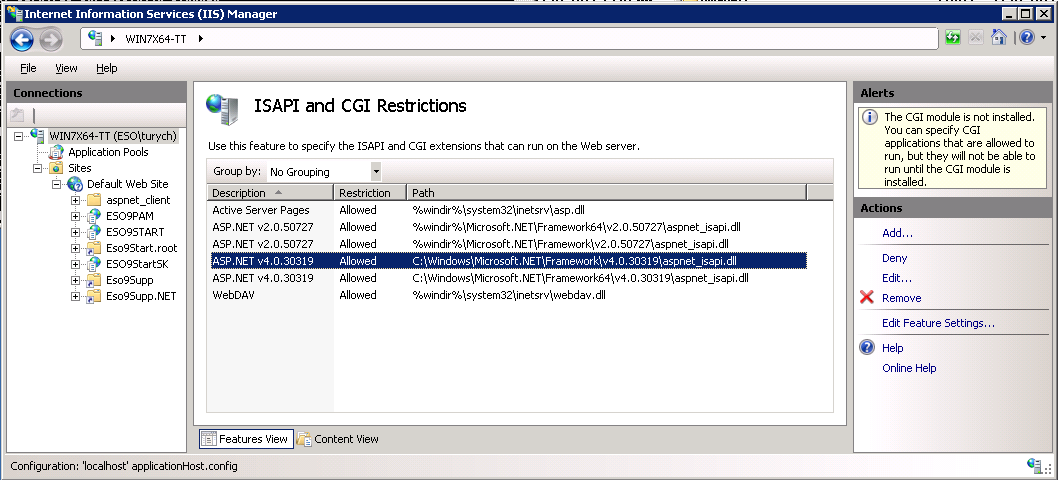
Task: Click the aspnet_client folder icon
Action: pyautogui.click(x=94, y=200)
